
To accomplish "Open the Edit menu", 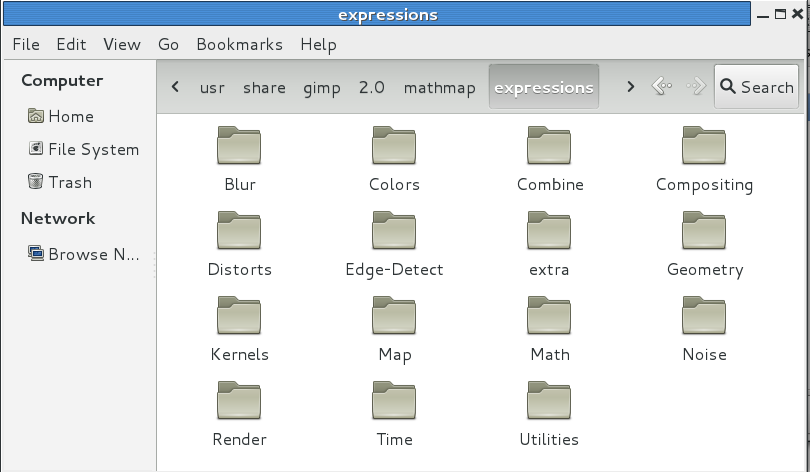I will pyautogui.click(x=71, y=44).
